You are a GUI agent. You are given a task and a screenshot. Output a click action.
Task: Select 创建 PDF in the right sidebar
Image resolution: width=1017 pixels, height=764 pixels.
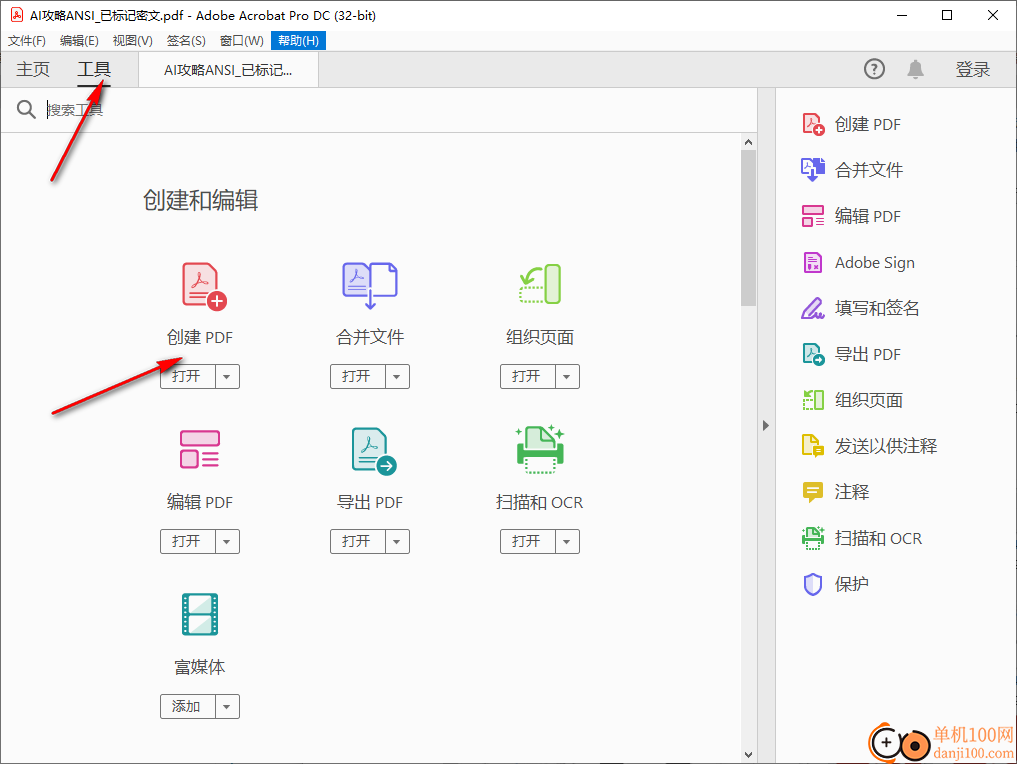click(851, 124)
